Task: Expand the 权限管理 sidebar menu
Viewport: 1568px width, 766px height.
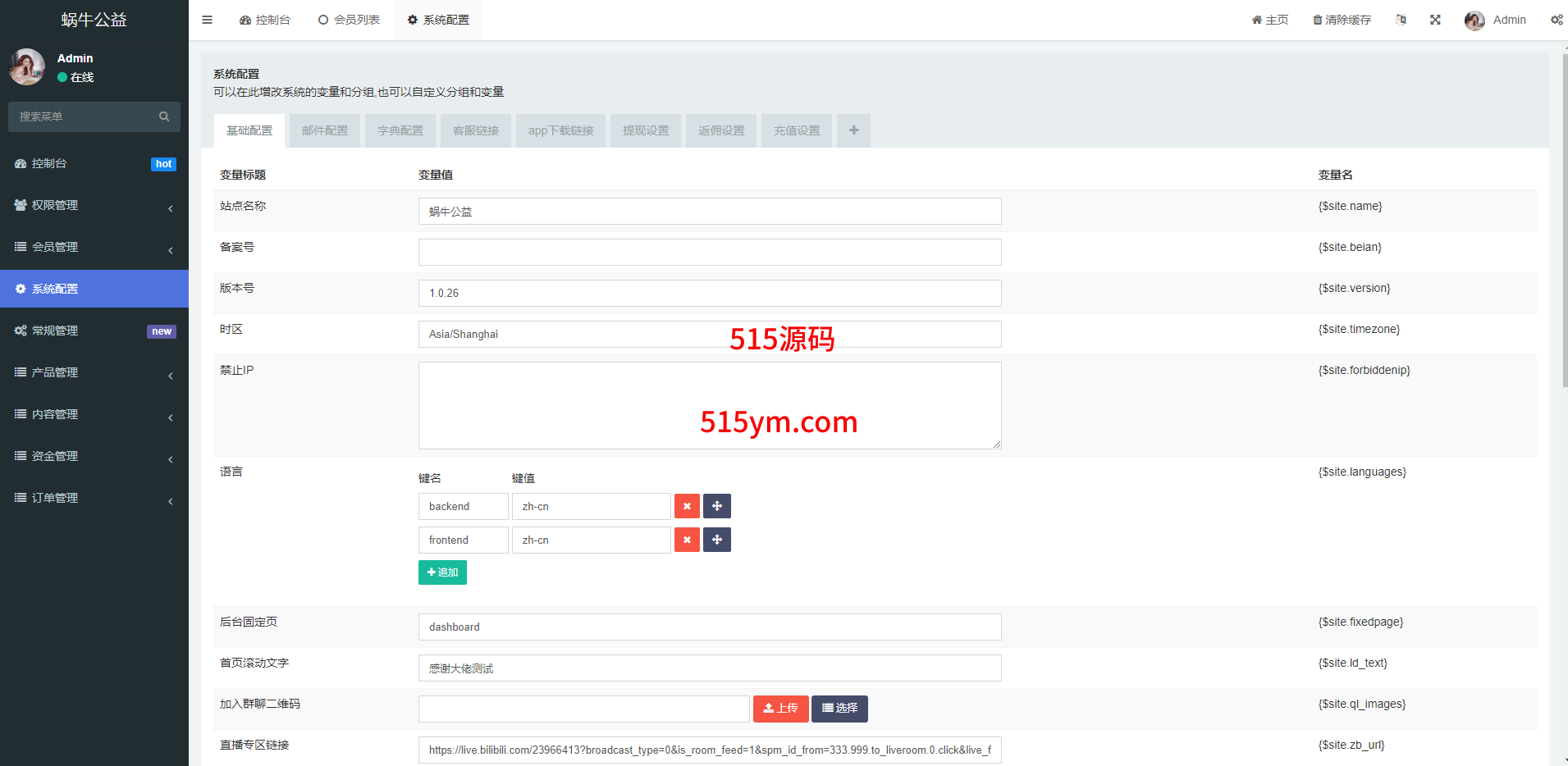Action: coord(94,205)
